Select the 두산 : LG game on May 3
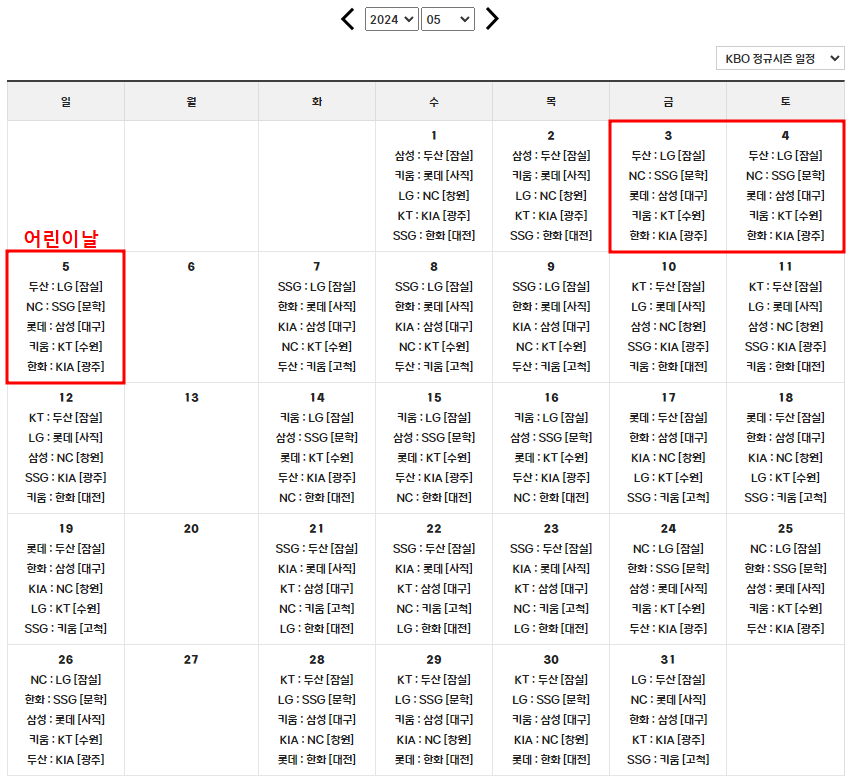This screenshot has width=848, height=781. point(666,156)
